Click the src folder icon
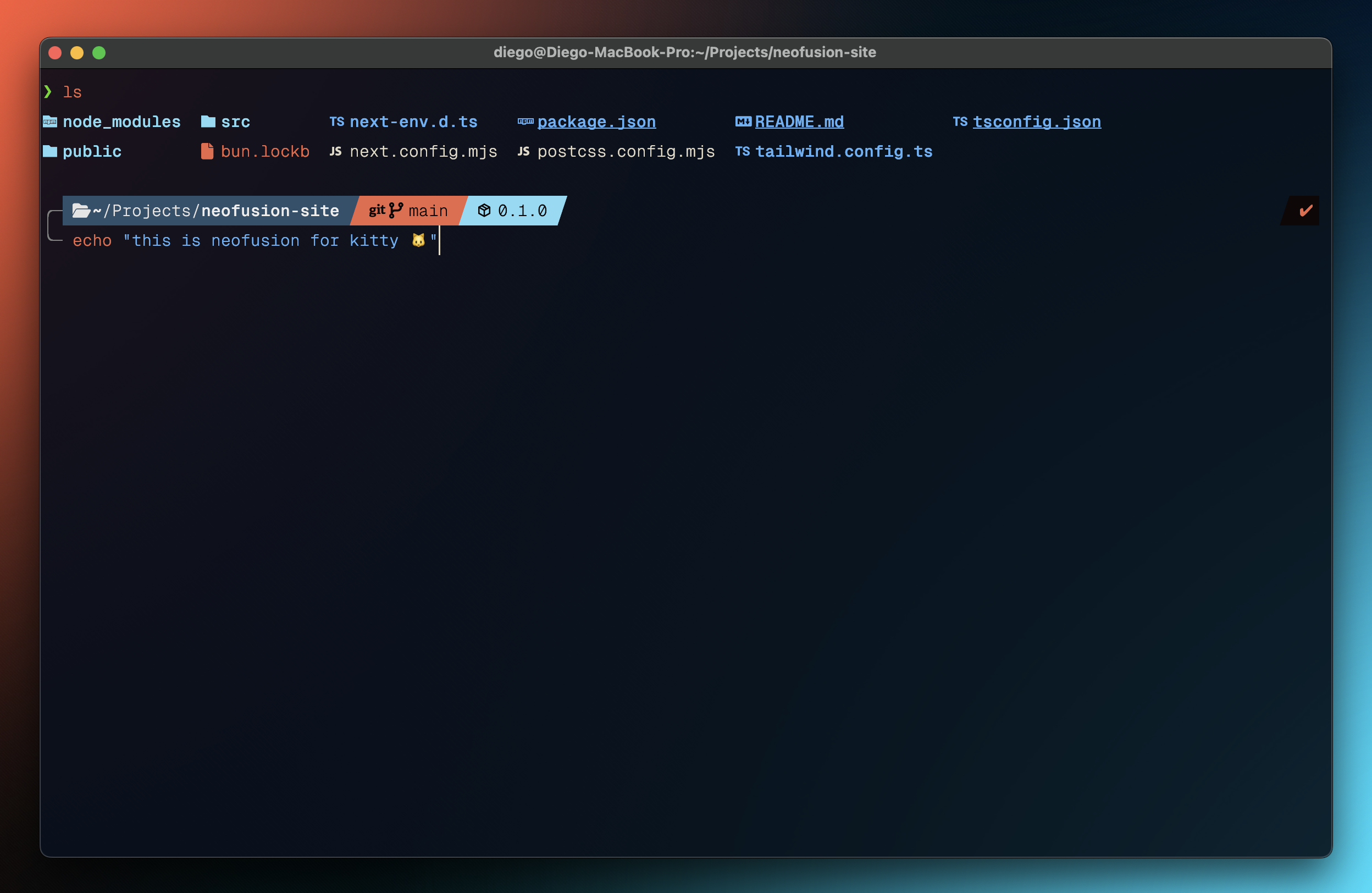Image resolution: width=1372 pixels, height=893 pixels. pyautogui.click(x=208, y=122)
